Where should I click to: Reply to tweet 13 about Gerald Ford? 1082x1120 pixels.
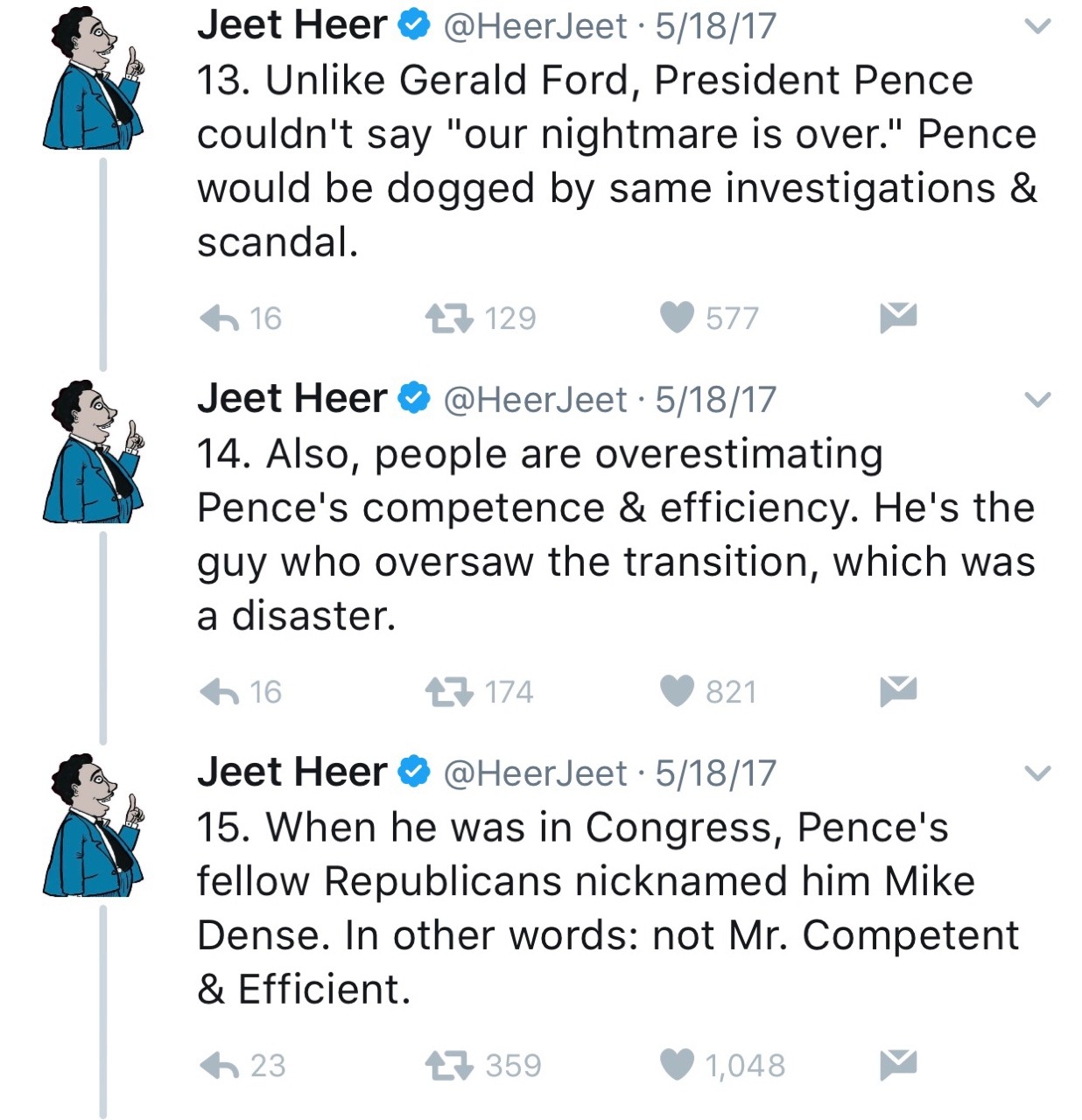(219, 318)
